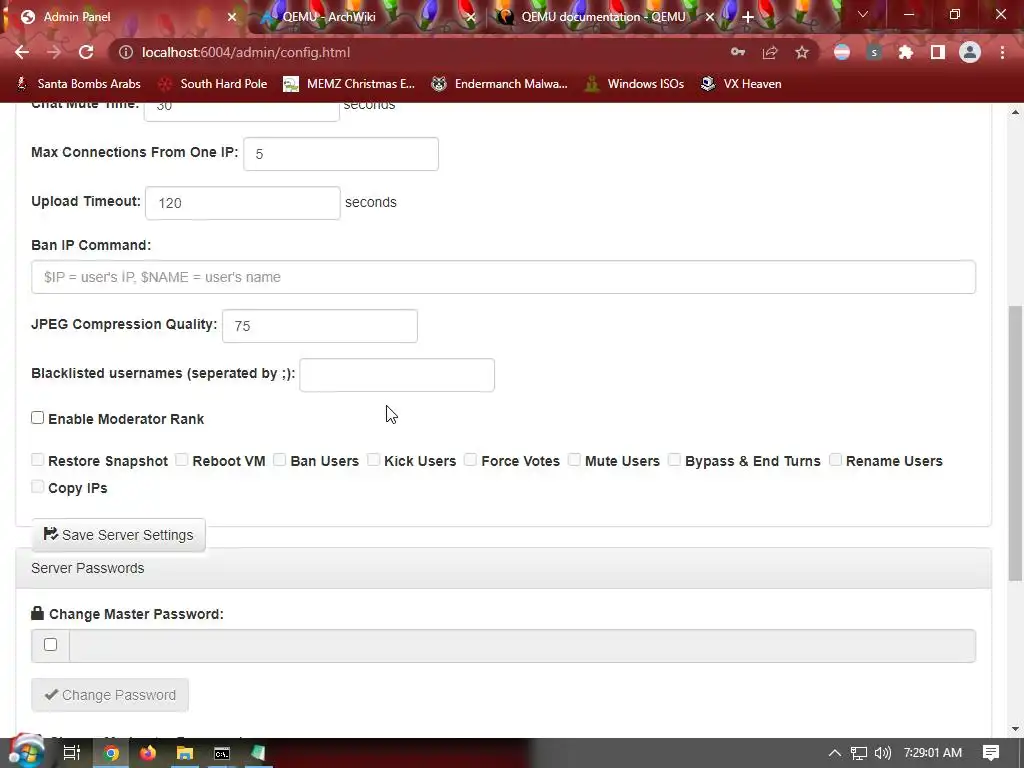Launch Firefox from taskbar
Viewport: 1024px width, 768px height.
tap(148, 753)
